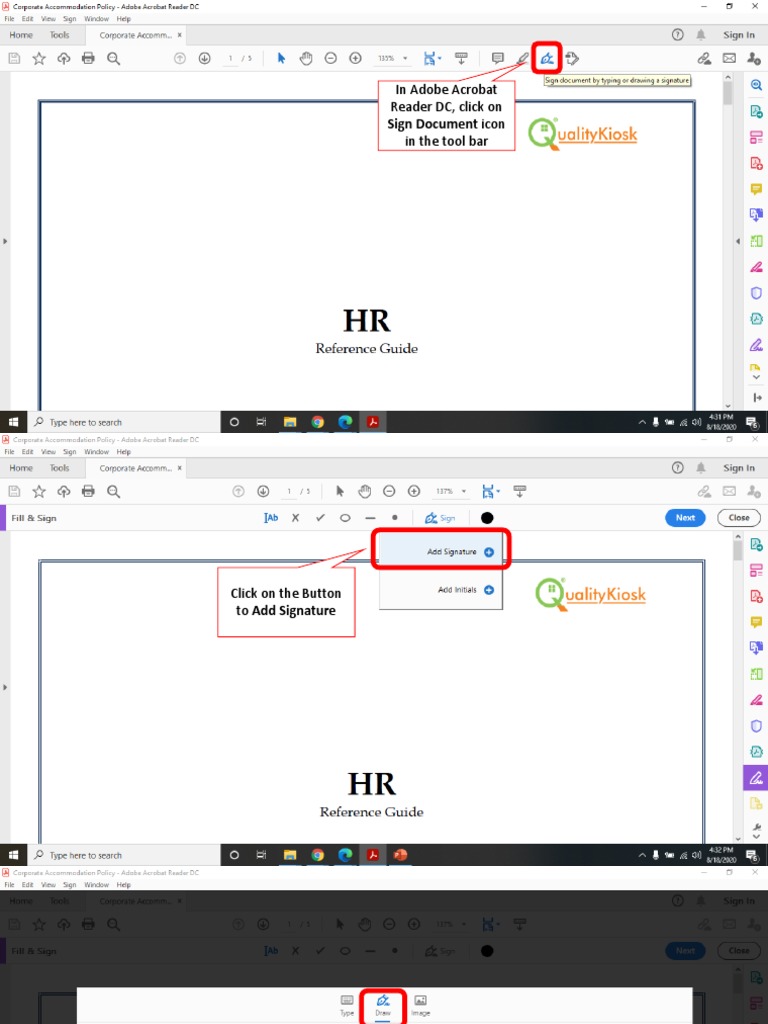Click highlighted Fill & Sign icon in middle right panel
This screenshot has width=768, height=1024.
756,778
